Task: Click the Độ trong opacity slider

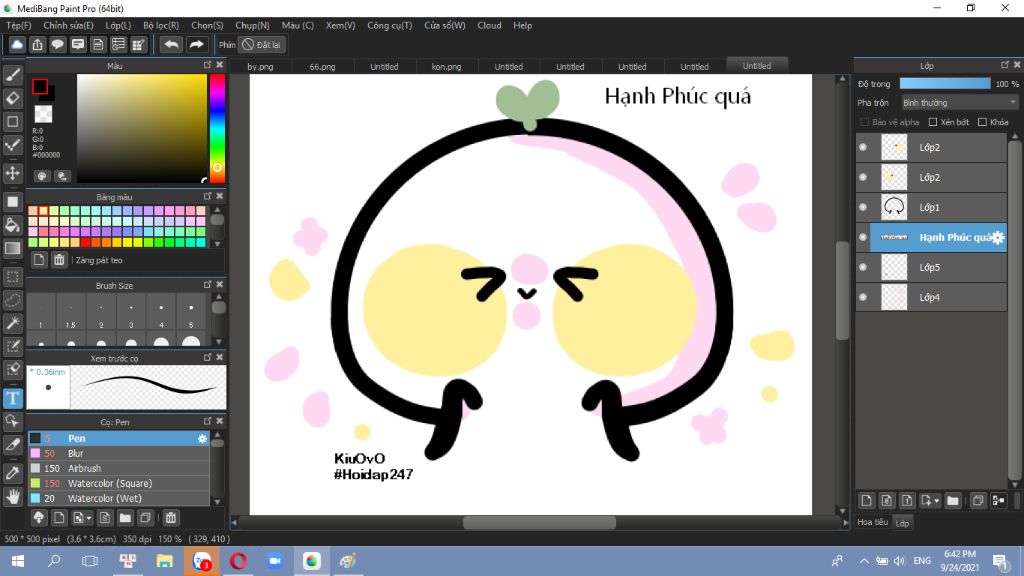Action: (944, 84)
